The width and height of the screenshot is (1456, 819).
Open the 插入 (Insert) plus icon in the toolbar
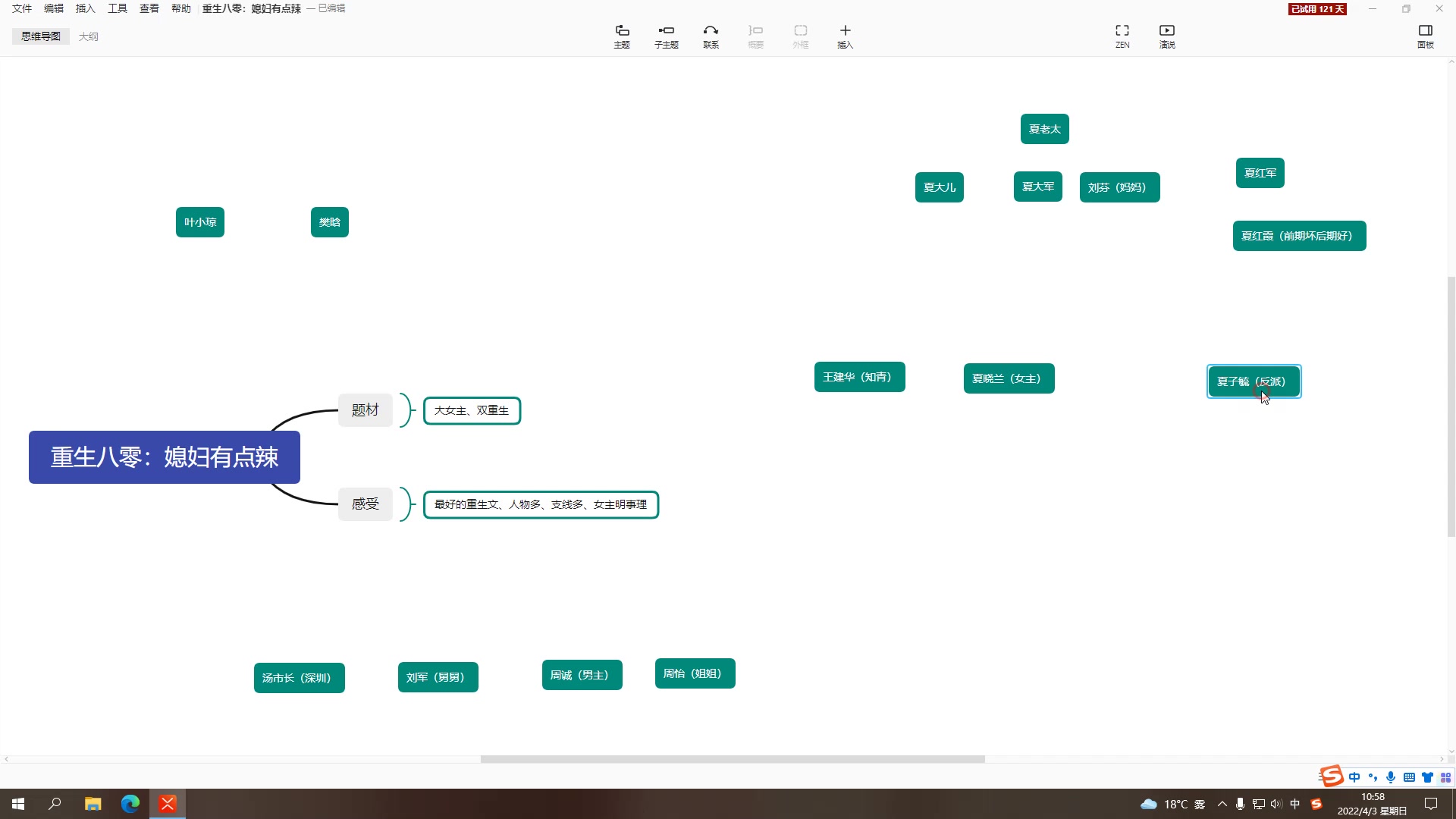click(846, 36)
